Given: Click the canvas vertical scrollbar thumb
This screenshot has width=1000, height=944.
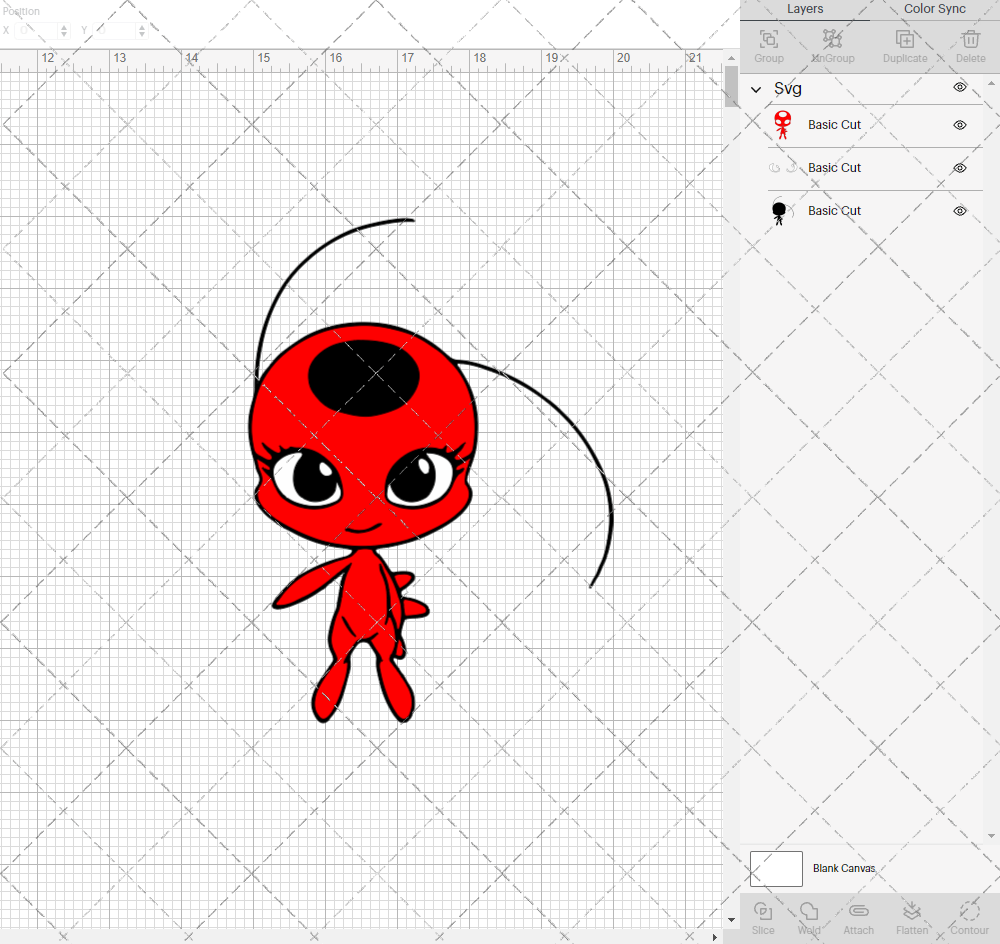Looking at the screenshot, I should coord(732,86).
